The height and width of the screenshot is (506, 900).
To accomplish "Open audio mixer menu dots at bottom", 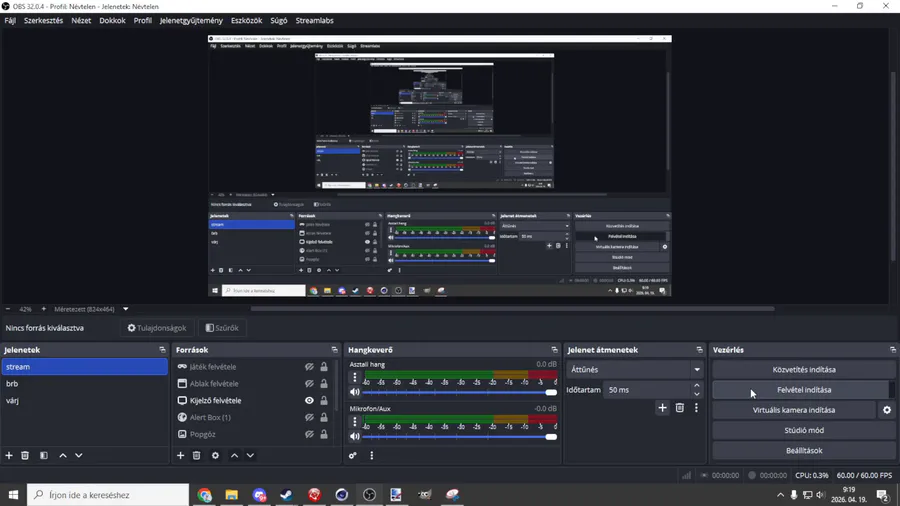I will point(371,456).
